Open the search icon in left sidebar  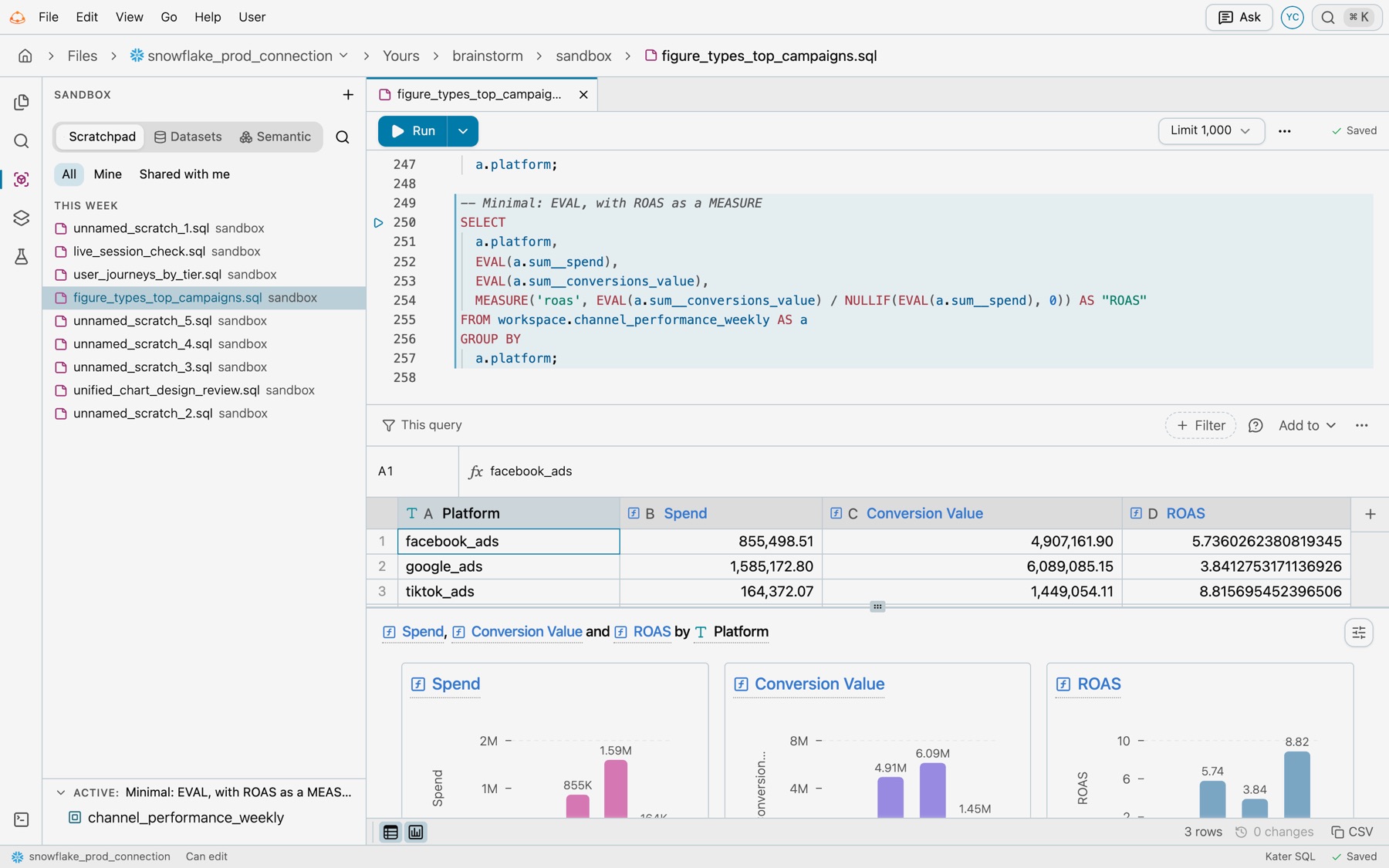22,140
